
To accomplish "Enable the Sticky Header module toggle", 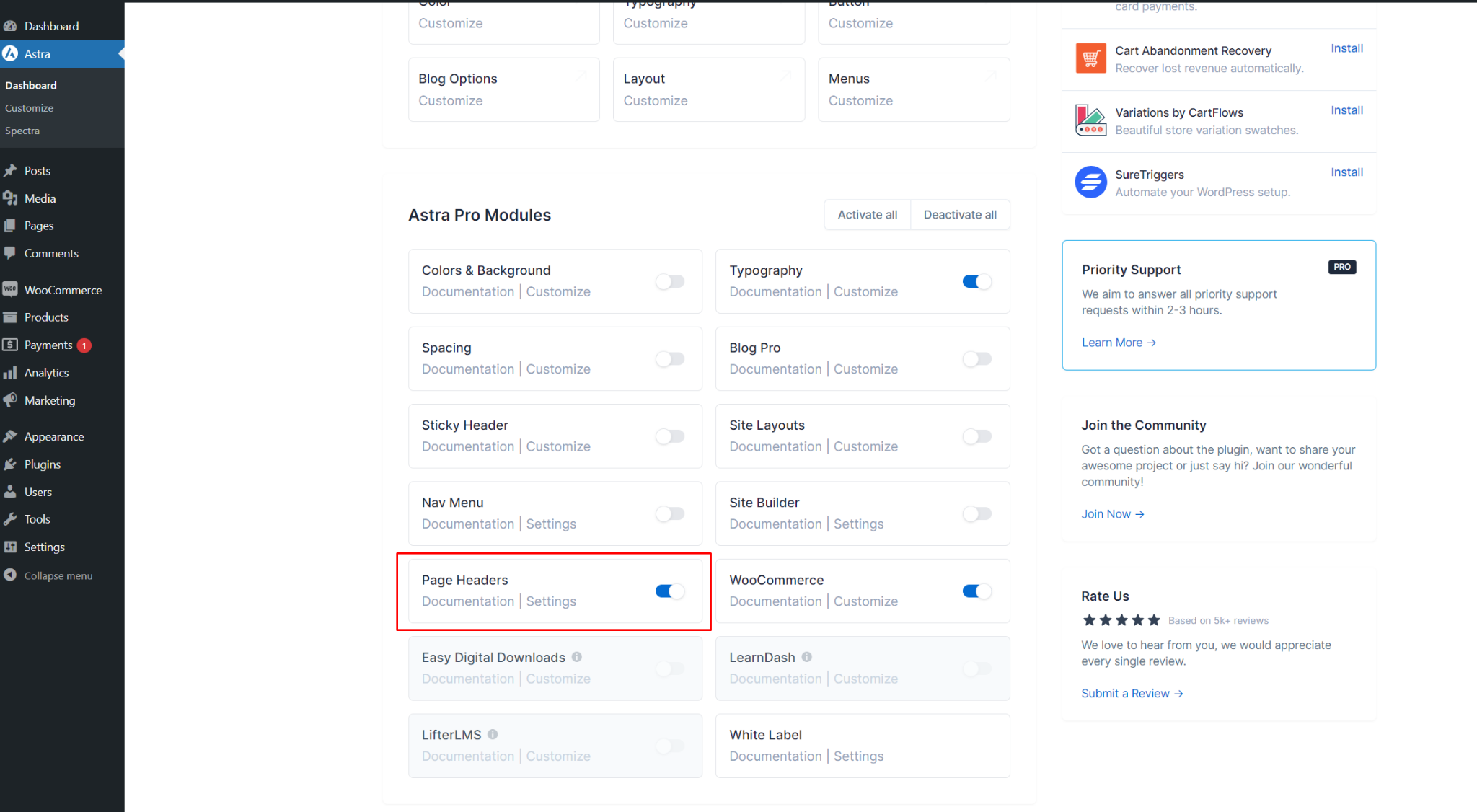I will point(670,436).
